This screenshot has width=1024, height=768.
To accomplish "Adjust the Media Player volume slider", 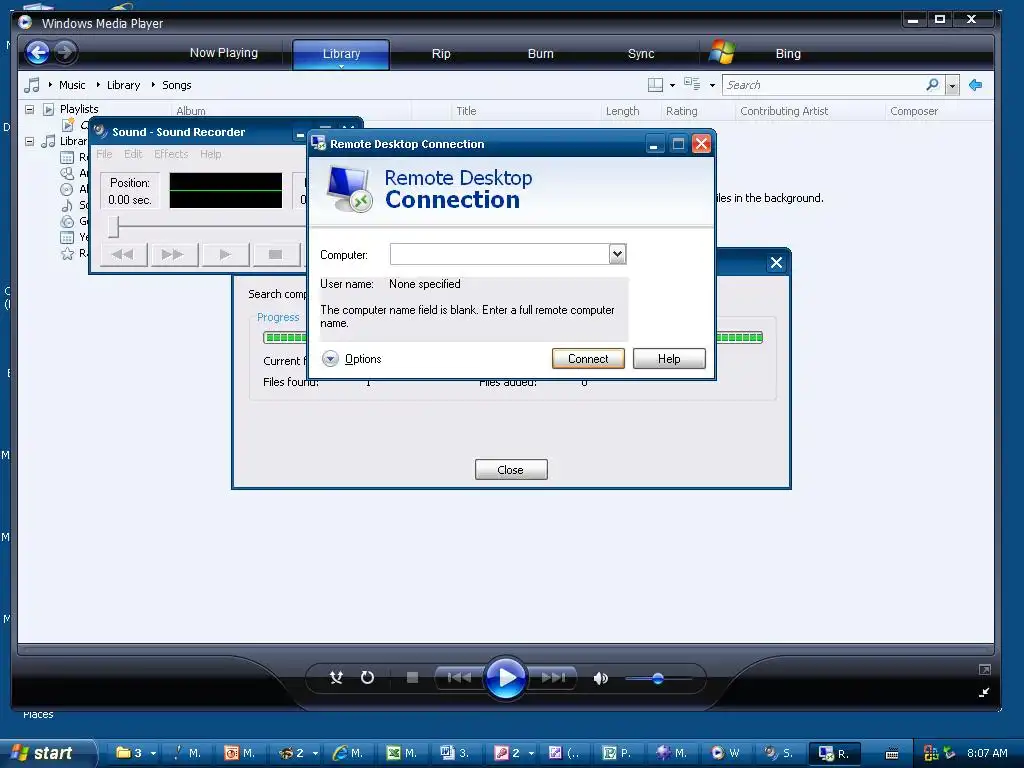I will click(x=658, y=679).
